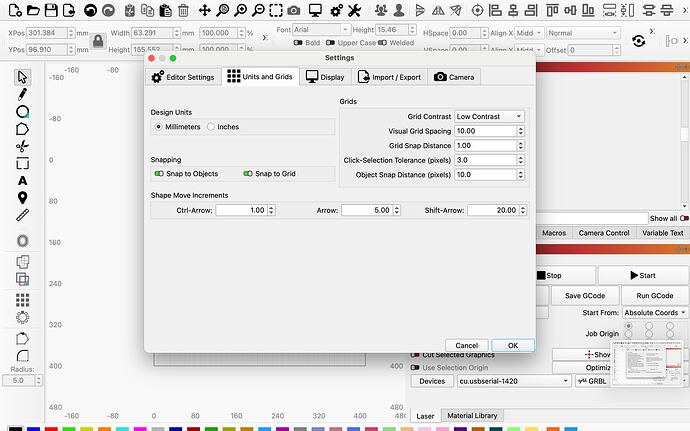Viewport: 690px width, 431px height.
Task: Open the Start From Absolute Coords dropdown
Action: click(x=655, y=312)
